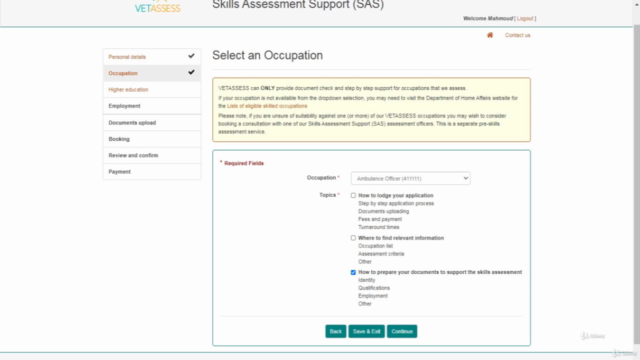Open Personal details step
640x360 pixels.
(152, 57)
